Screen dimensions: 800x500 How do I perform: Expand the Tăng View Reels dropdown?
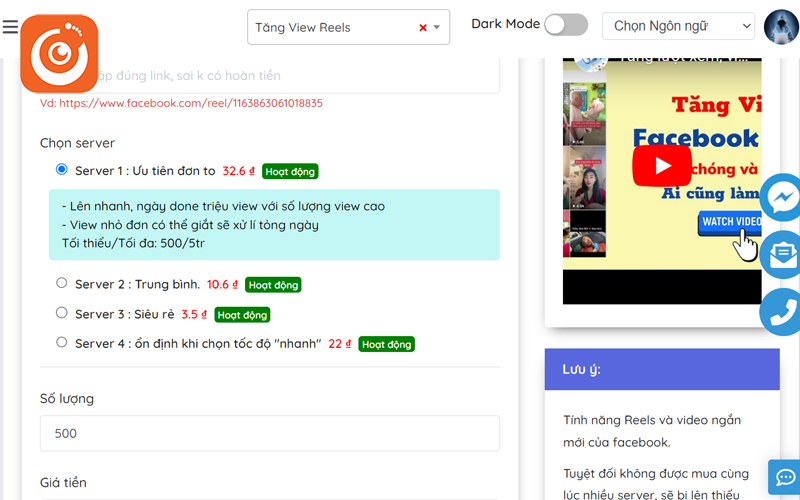[x=437, y=28]
